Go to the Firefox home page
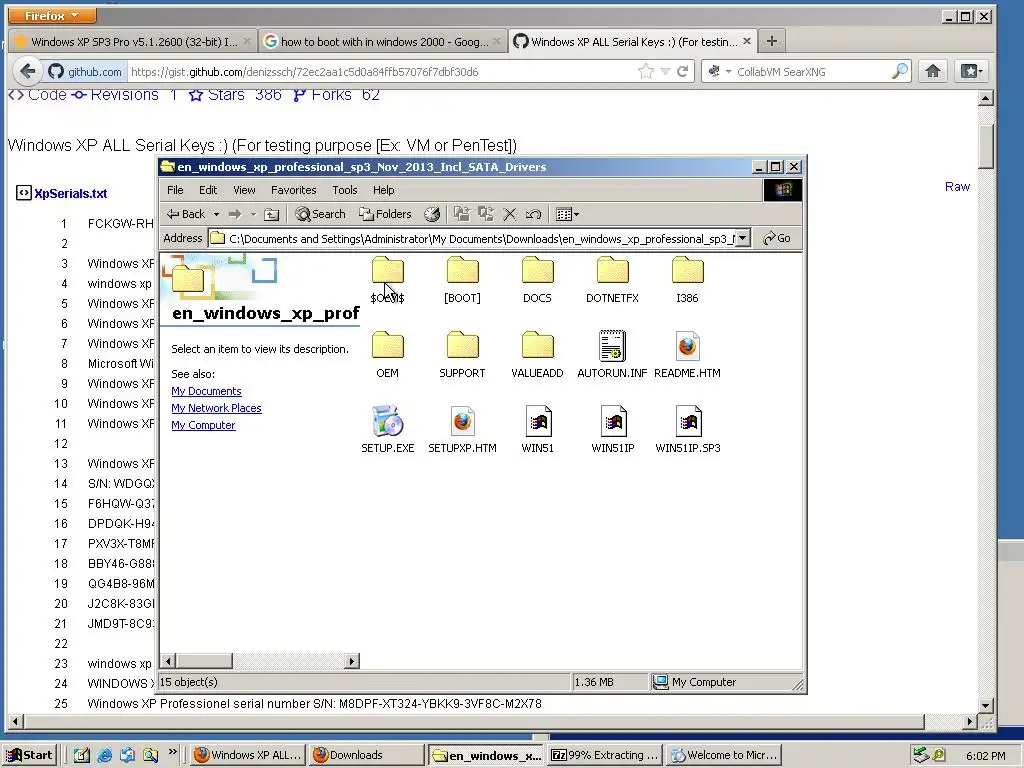1024x768 pixels. click(933, 72)
